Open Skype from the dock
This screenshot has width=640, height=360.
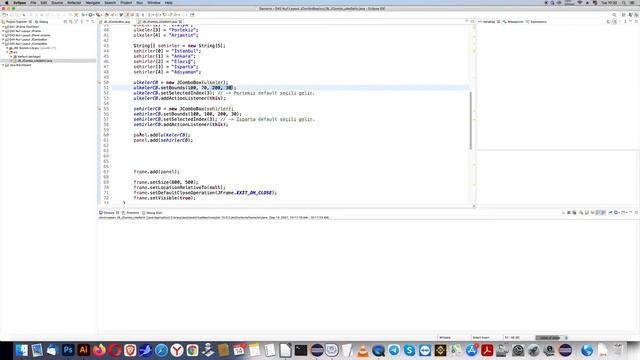409,350
